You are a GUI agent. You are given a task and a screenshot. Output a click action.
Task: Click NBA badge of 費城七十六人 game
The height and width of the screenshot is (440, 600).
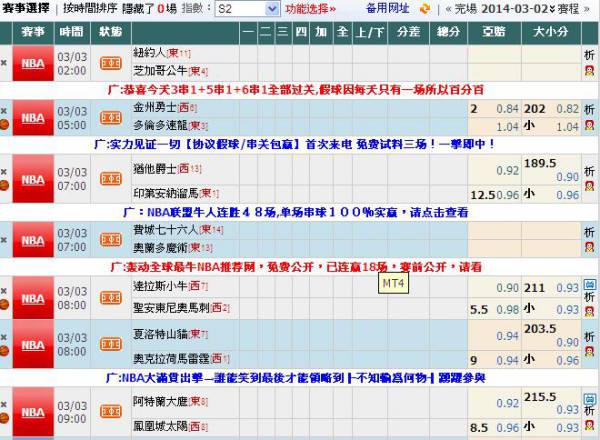33,240
